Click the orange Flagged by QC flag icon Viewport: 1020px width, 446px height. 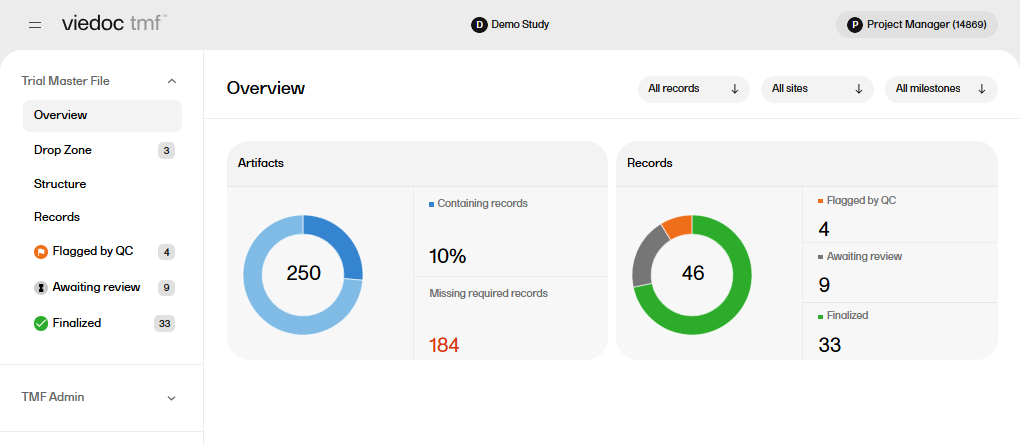coord(41,252)
